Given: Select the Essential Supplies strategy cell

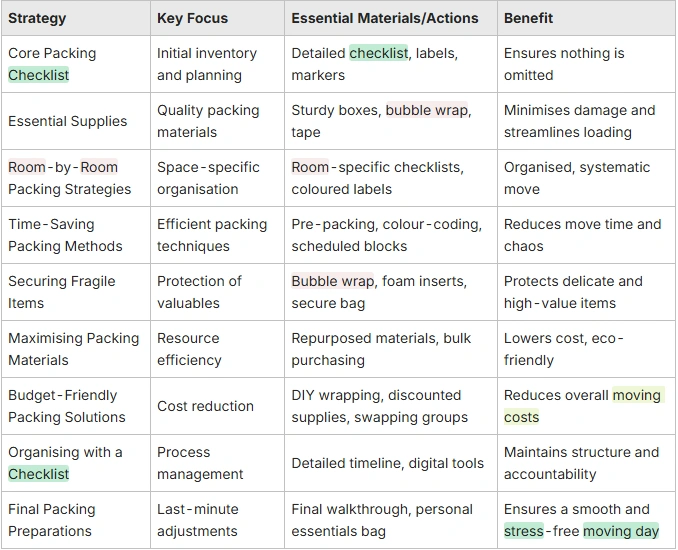Looking at the screenshot, I should (x=68, y=121).
